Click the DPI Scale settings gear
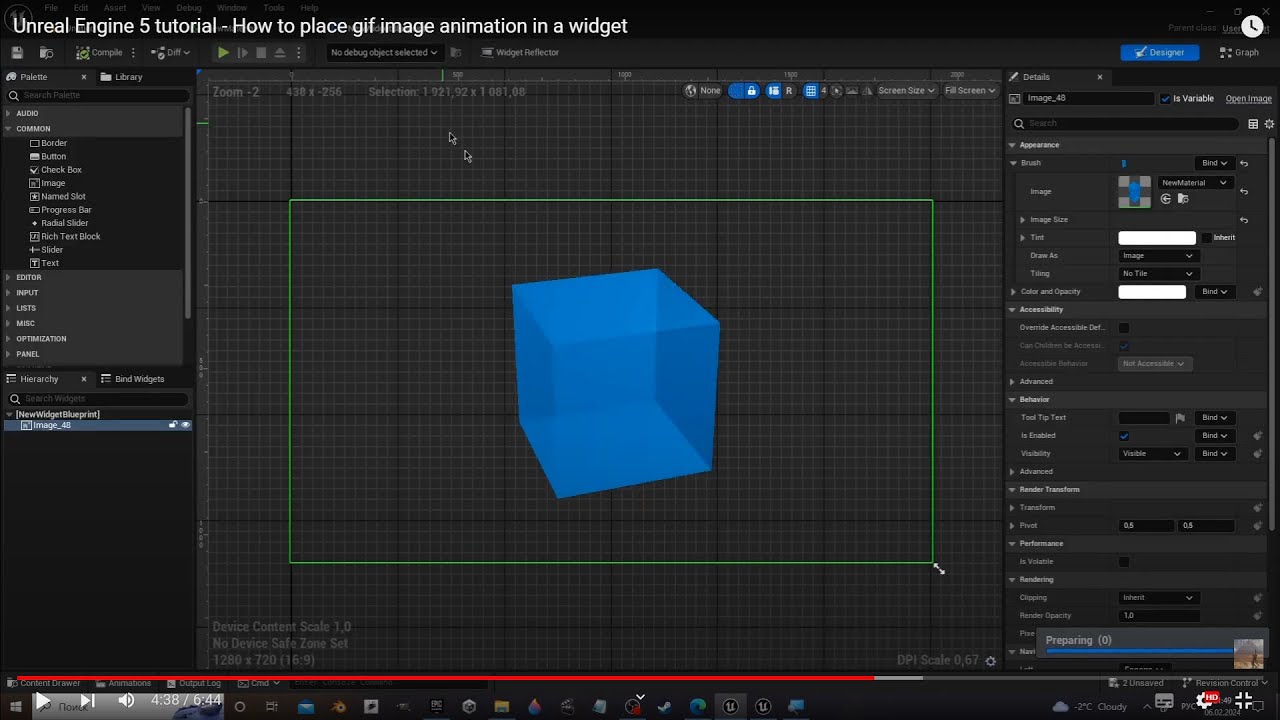Screen dimensions: 1280x720 (991, 660)
